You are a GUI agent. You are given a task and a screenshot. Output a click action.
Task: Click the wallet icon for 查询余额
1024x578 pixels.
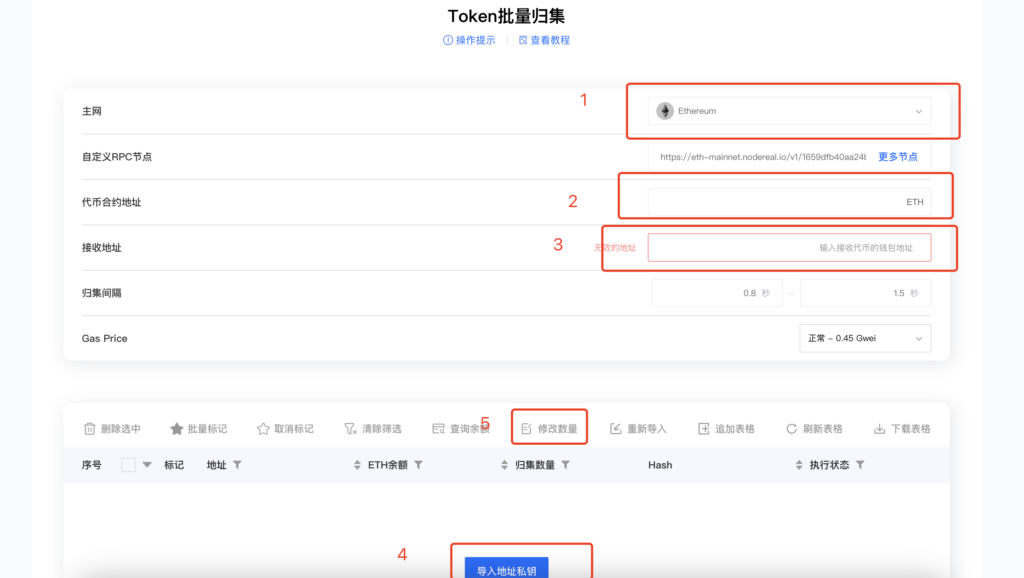pos(438,428)
